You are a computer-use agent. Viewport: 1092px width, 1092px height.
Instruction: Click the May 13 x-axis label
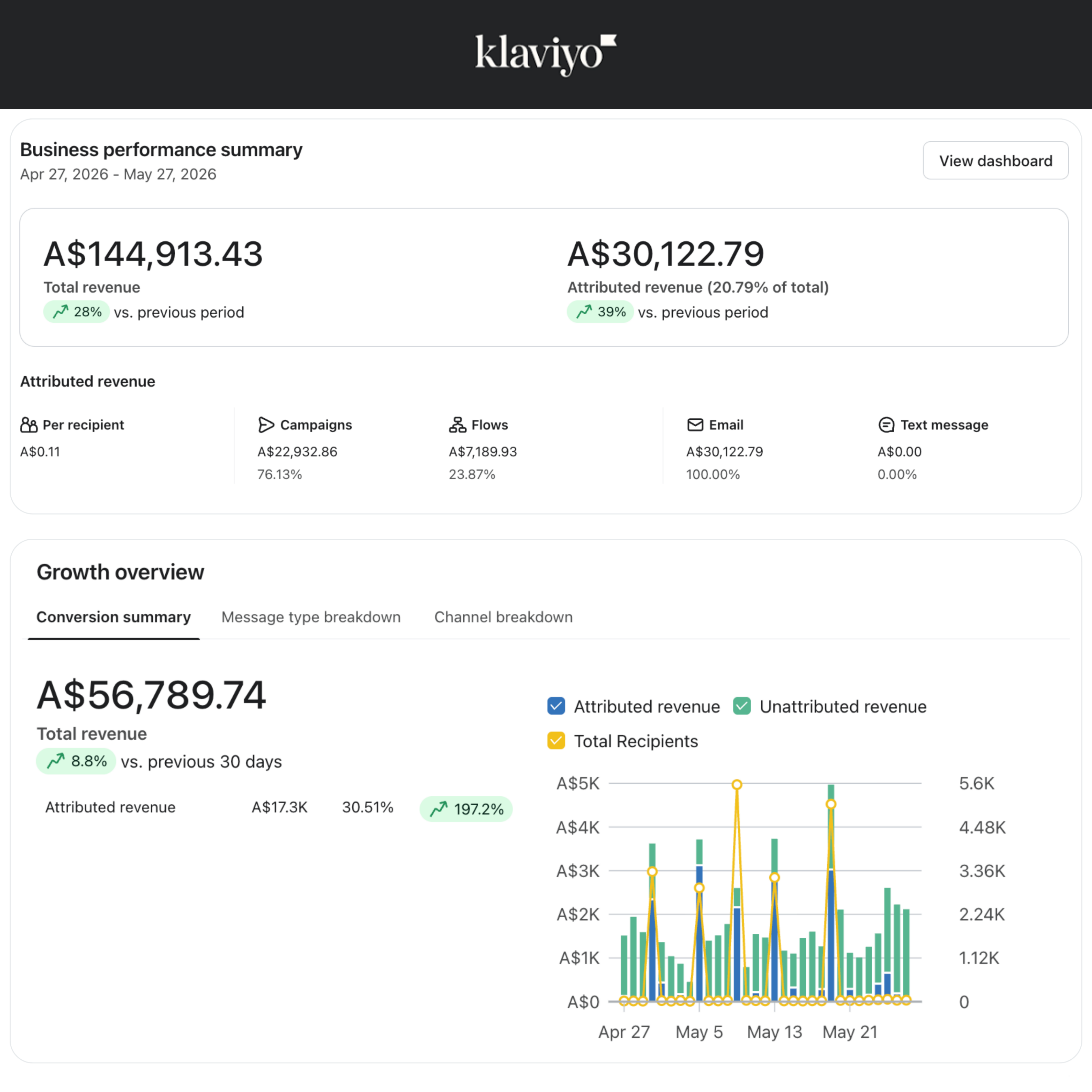click(x=774, y=1032)
